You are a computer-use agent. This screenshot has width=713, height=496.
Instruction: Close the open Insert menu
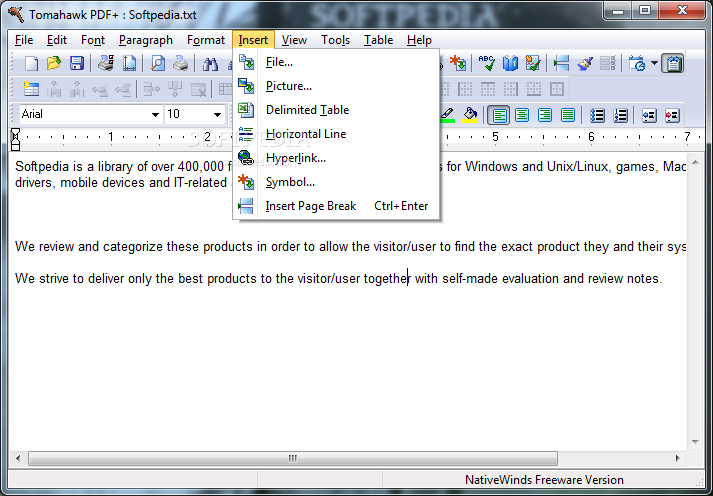tap(253, 40)
